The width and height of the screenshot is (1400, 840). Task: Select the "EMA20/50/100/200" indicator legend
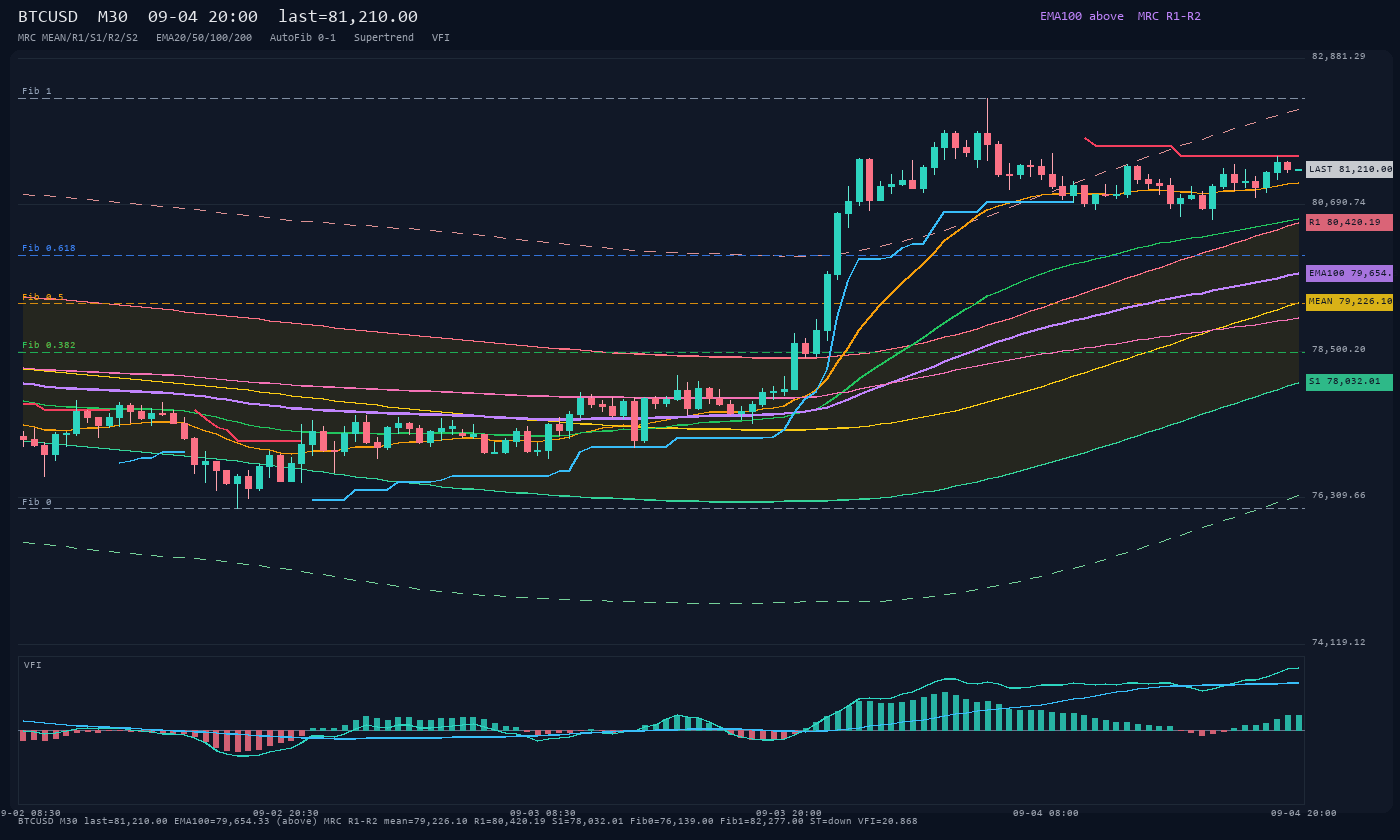[204, 38]
